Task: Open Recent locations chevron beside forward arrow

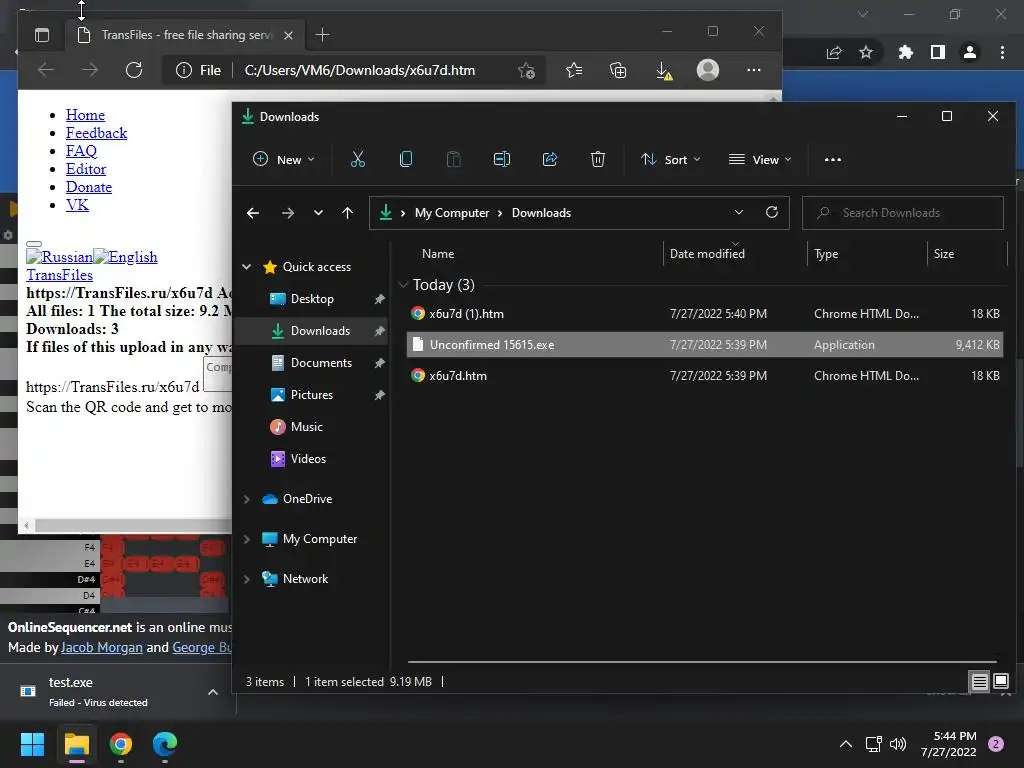Action: pos(318,213)
